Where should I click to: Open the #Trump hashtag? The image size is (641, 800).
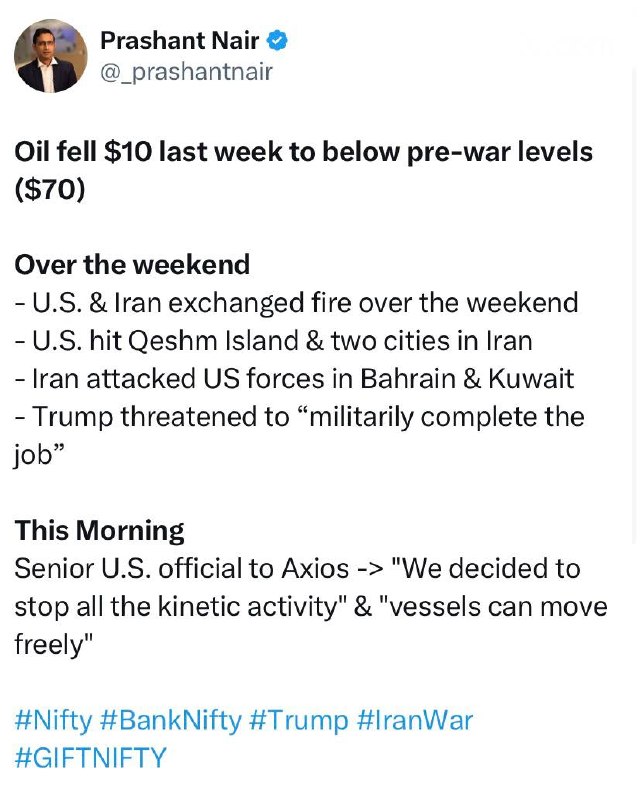pos(299,721)
